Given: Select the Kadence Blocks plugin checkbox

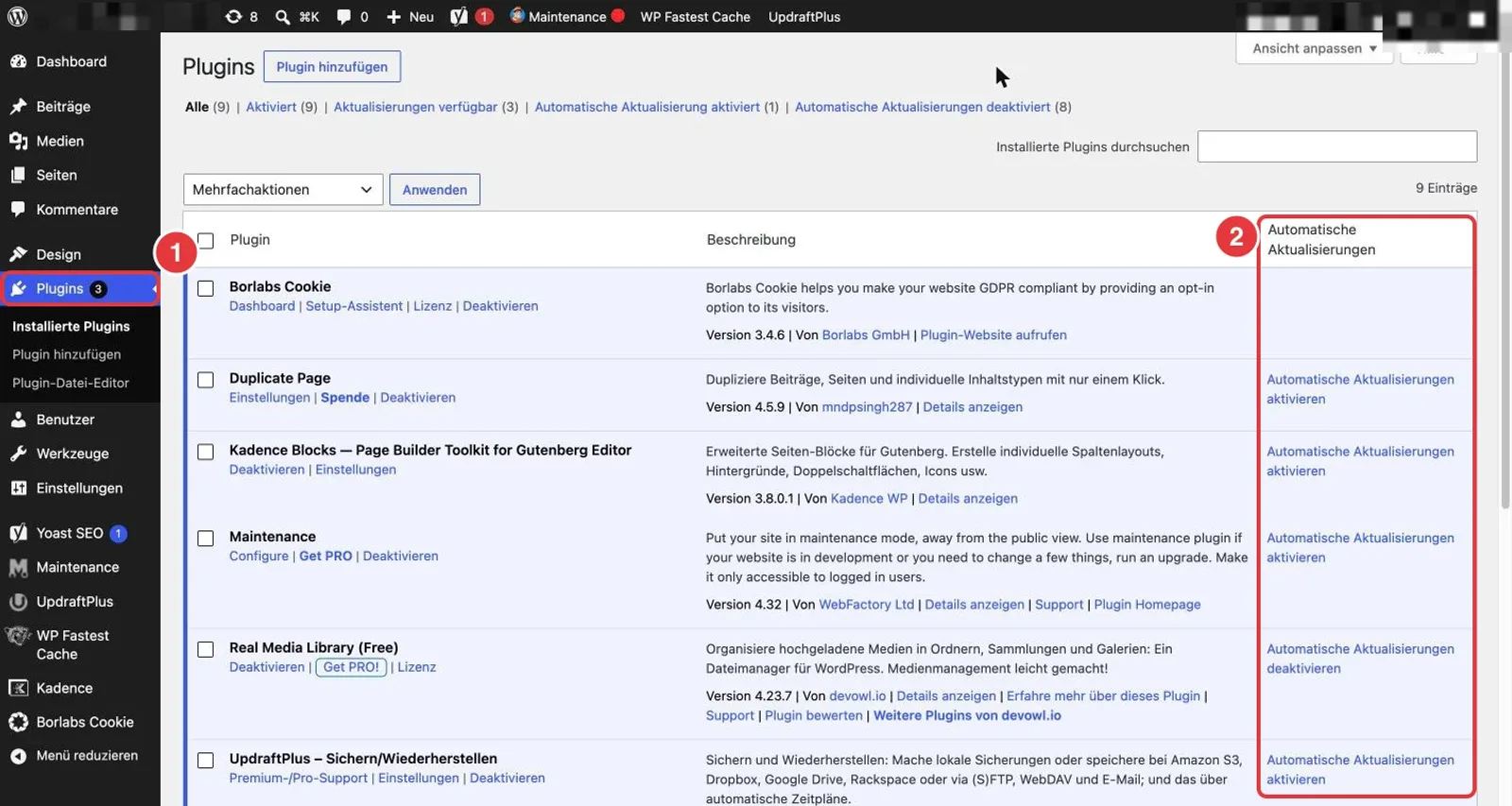Looking at the screenshot, I should pos(205,452).
